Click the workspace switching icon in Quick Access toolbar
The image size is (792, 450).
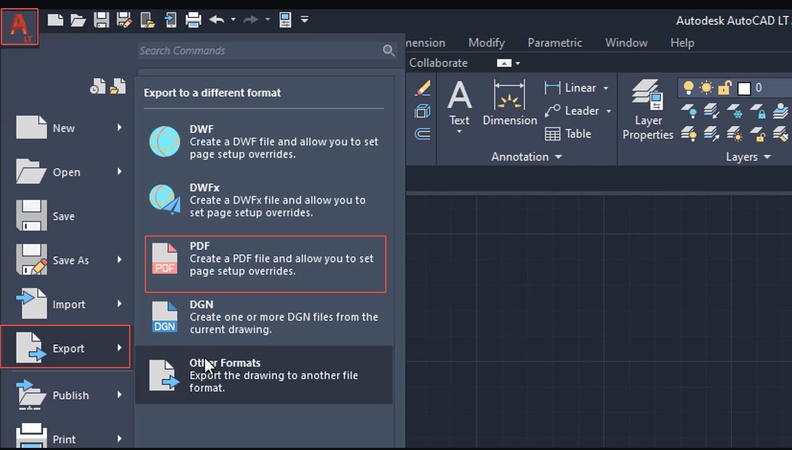pyautogui.click(x=285, y=20)
